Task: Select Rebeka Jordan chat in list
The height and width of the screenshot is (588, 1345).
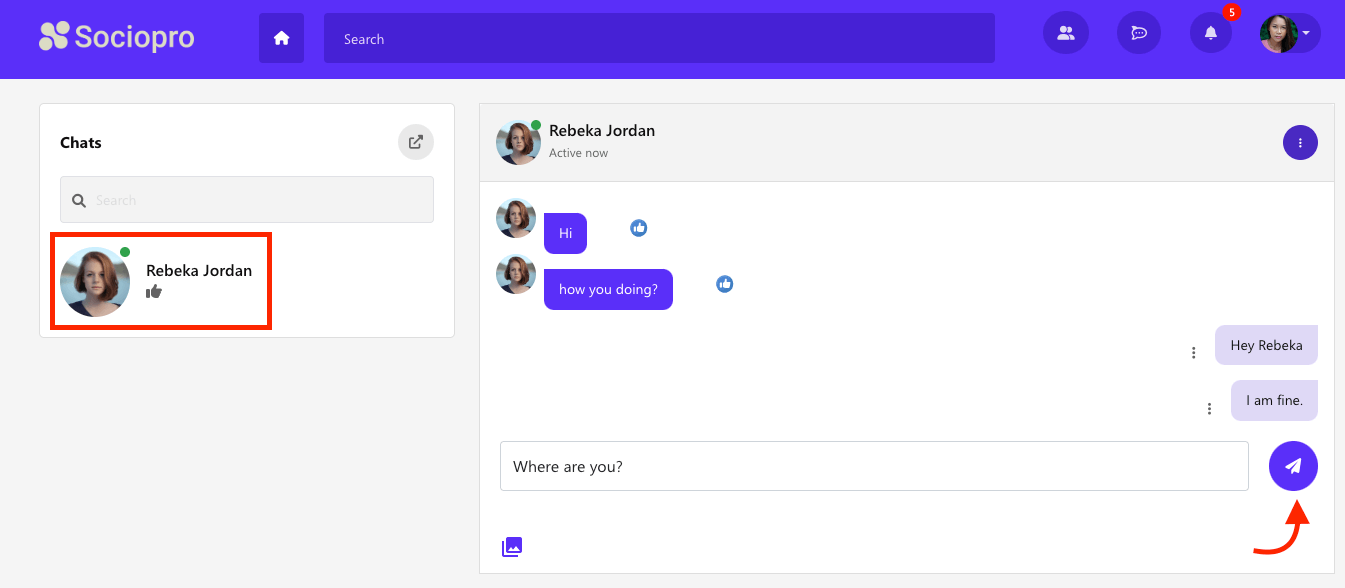Action: click(x=161, y=281)
